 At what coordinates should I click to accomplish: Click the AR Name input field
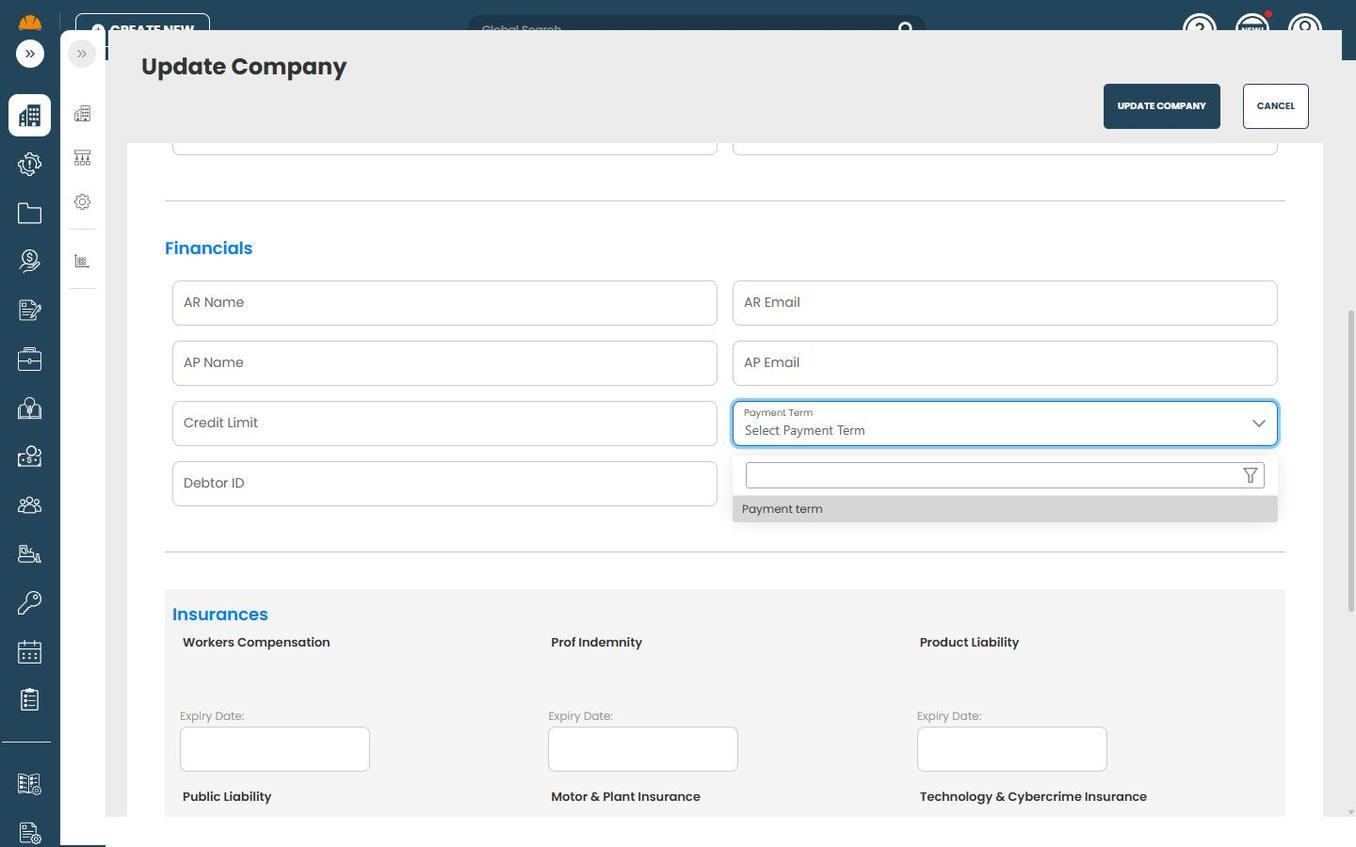[444, 303]
